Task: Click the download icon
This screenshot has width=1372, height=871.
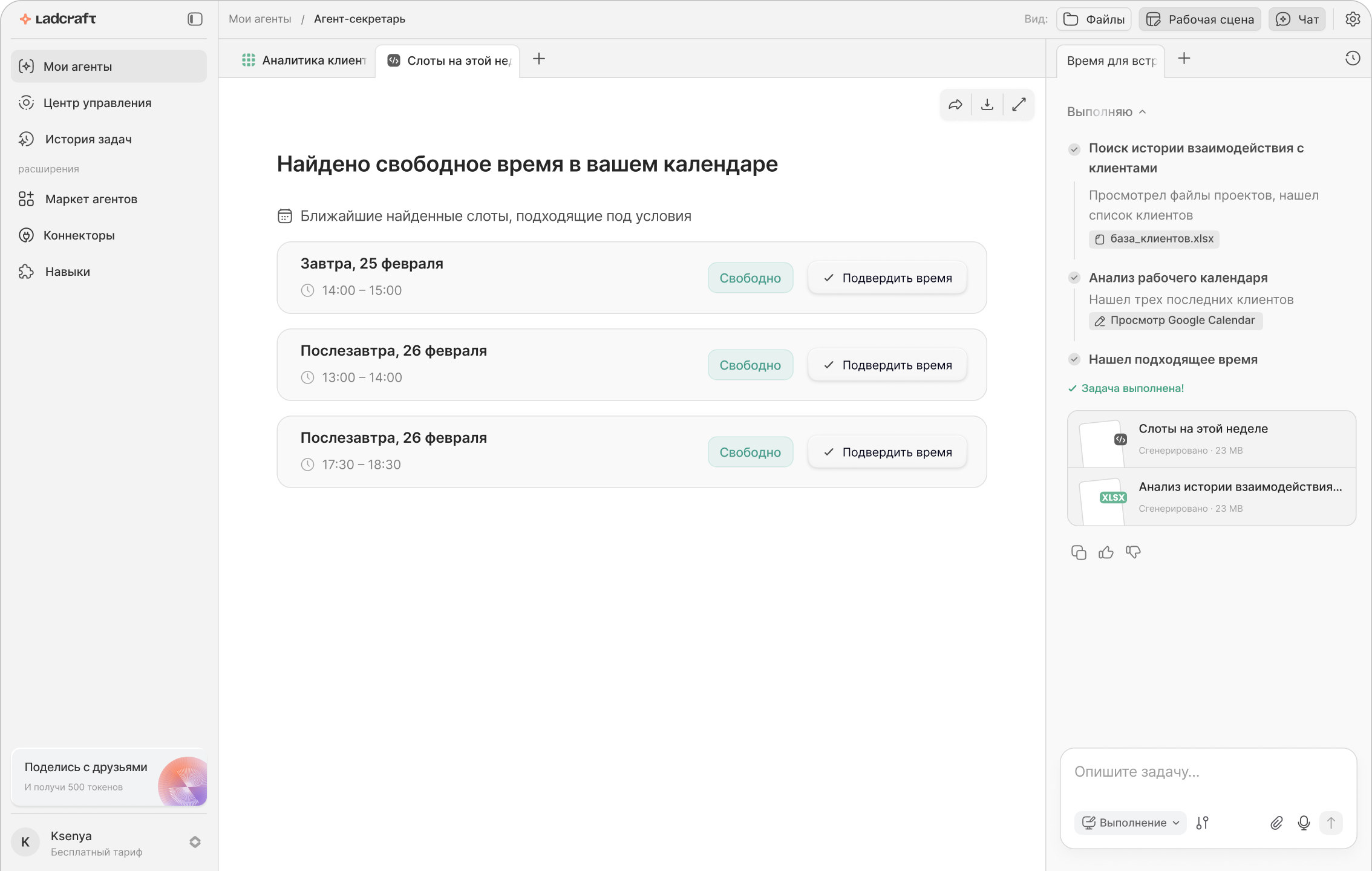Action: [987, 105]
